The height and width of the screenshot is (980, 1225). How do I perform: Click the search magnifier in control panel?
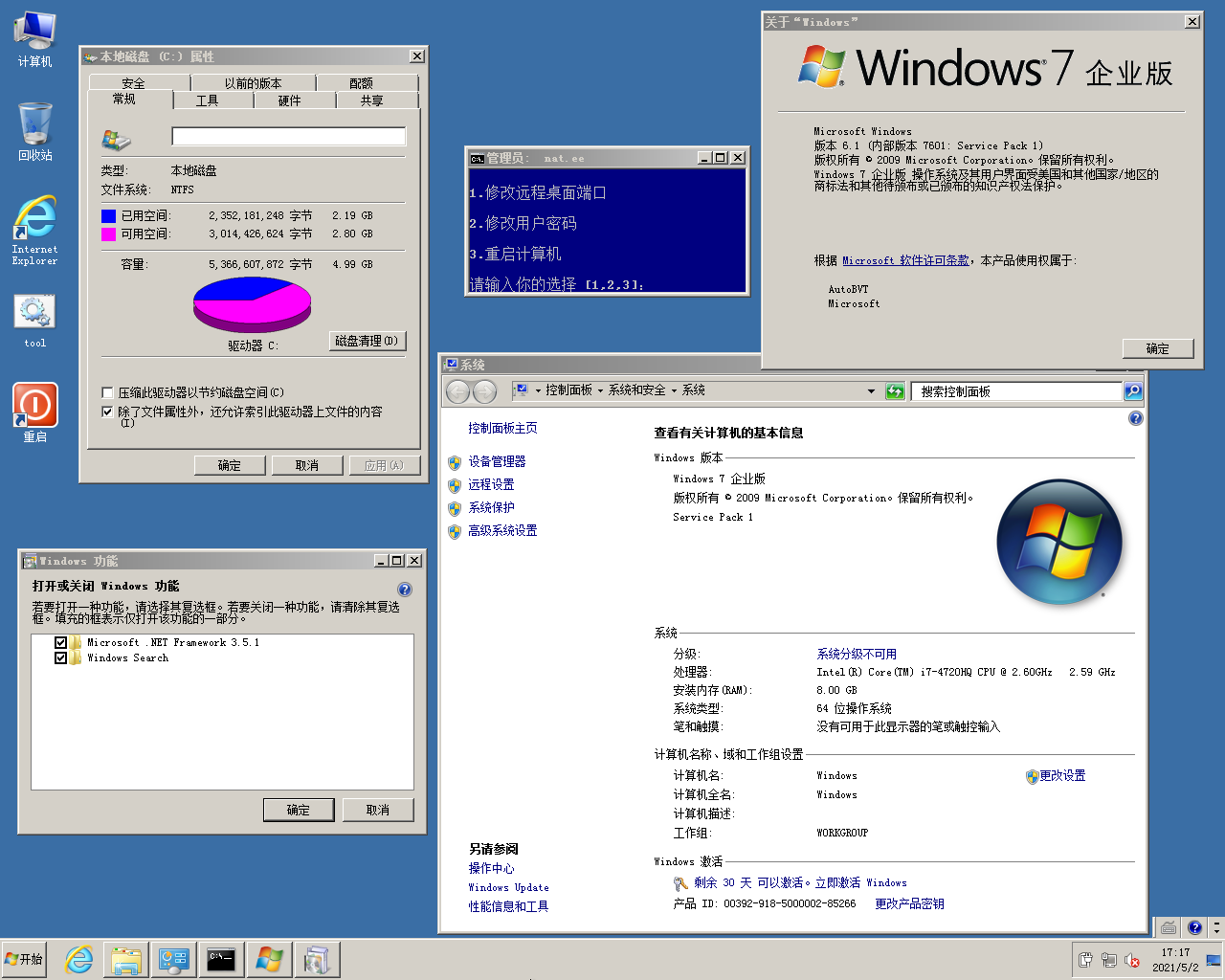click(x=1133, y=390)
